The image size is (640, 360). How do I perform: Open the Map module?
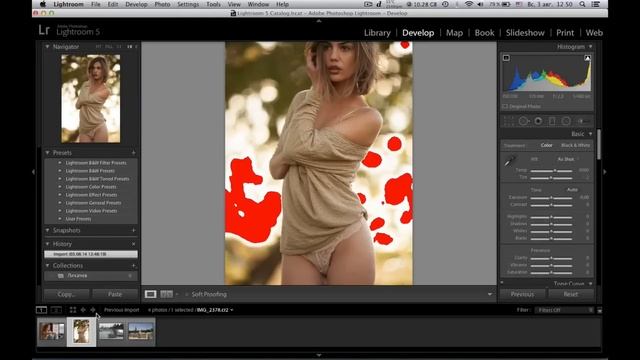(x=454, y=33)
